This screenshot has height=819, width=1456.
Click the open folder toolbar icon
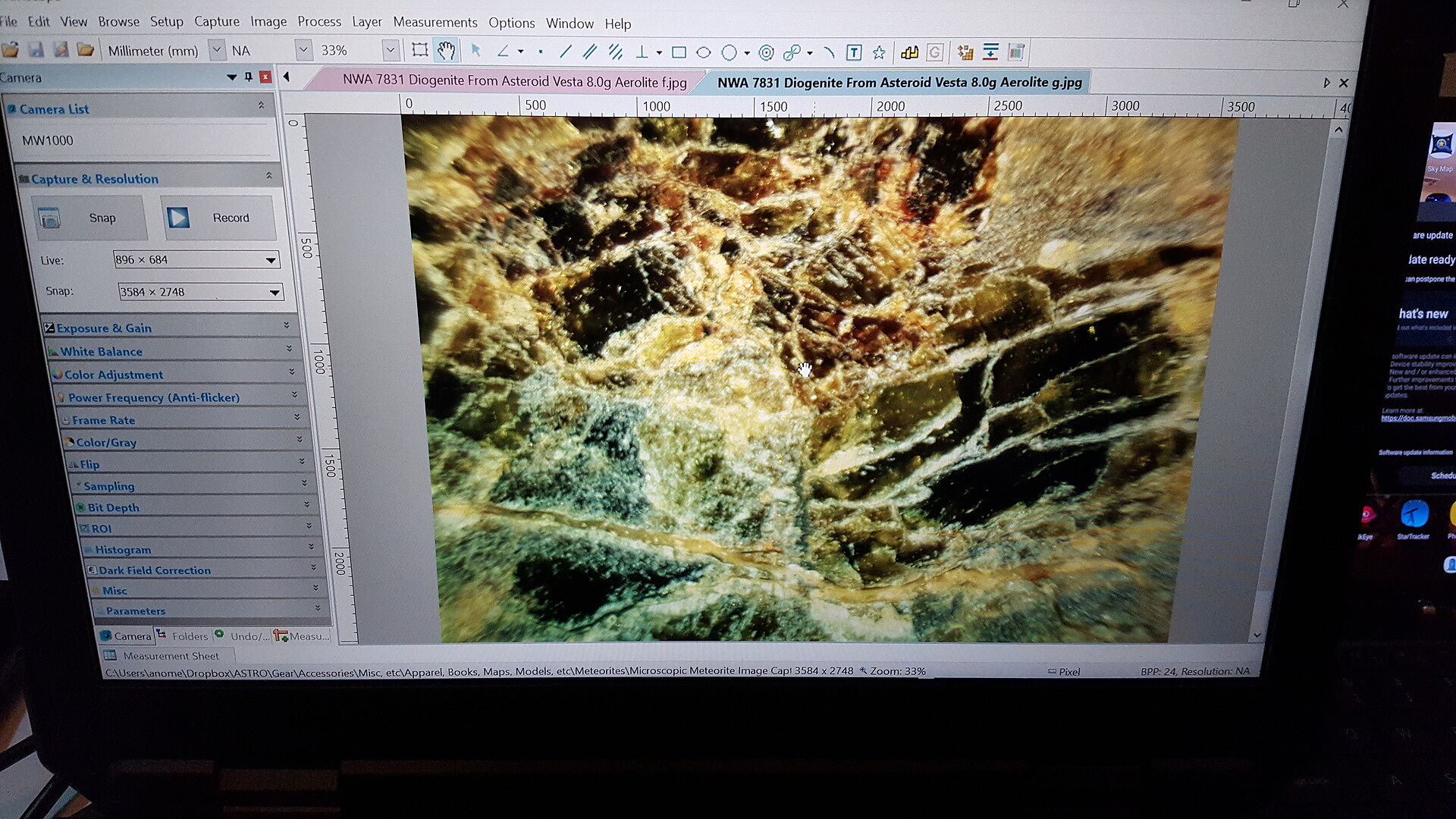click(86, 50)
